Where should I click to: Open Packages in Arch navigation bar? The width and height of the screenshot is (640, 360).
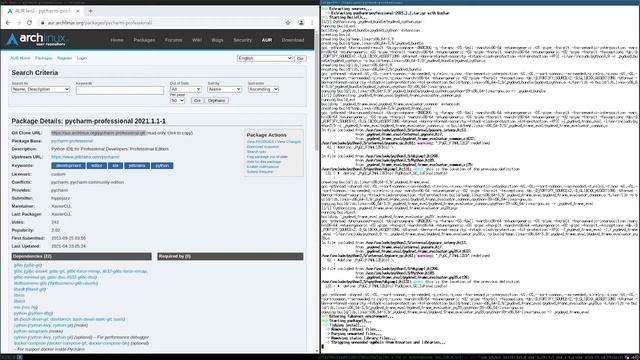point(144,40)
